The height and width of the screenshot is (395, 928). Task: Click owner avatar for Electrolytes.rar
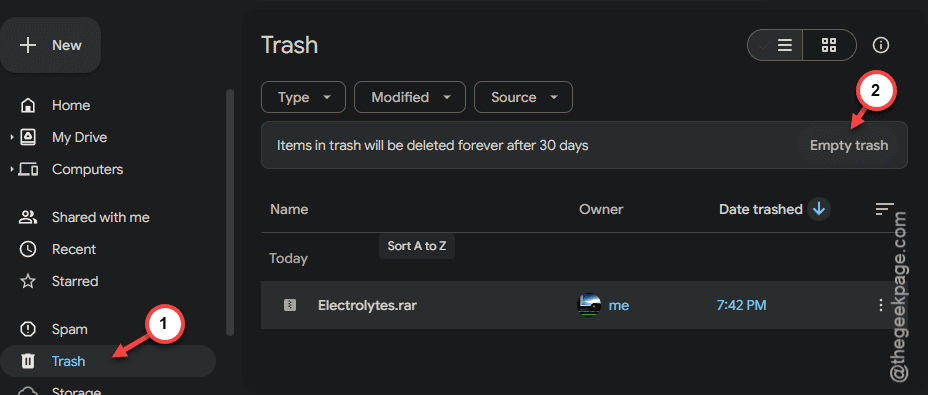[589, 306]
